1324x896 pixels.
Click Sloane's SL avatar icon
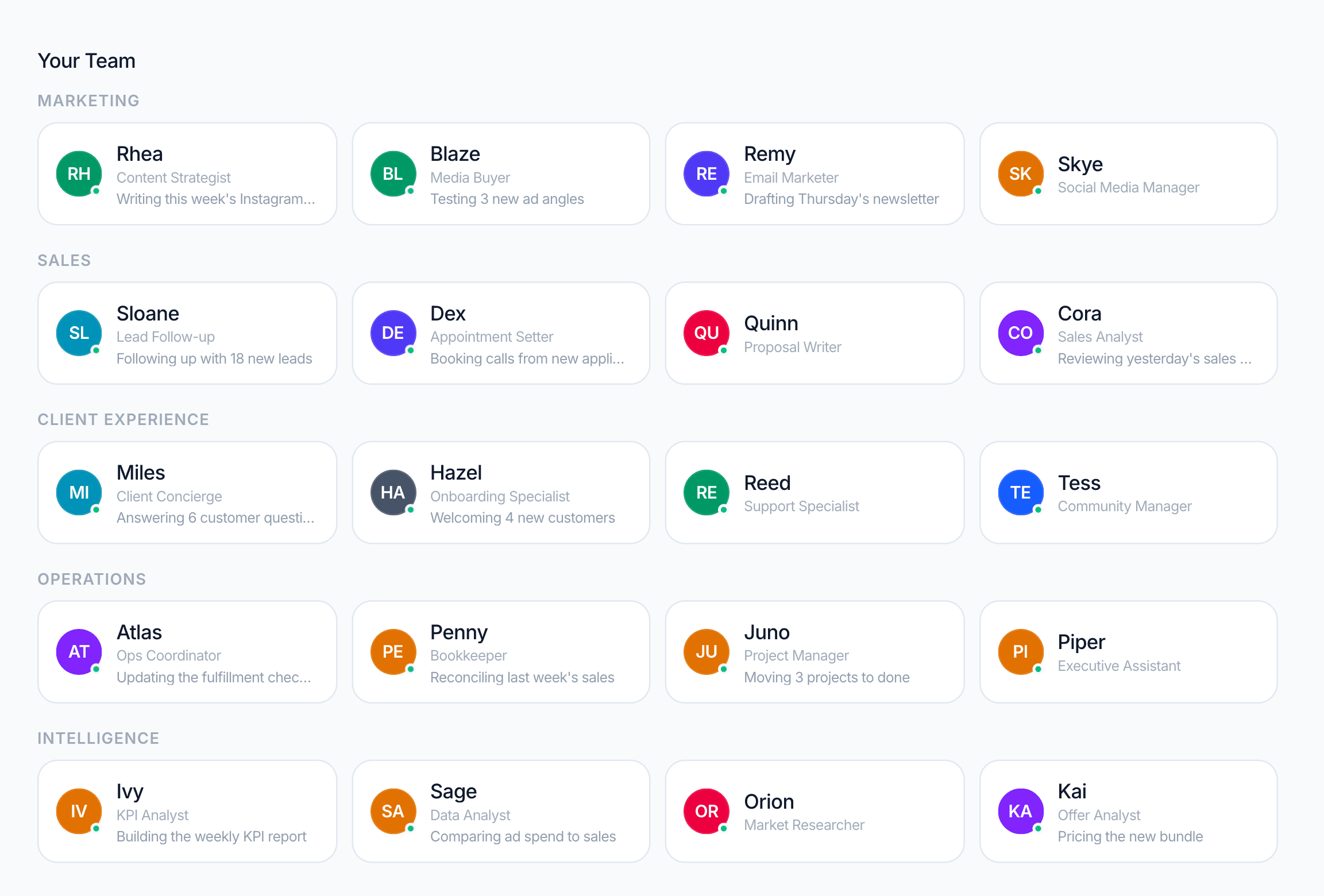click(79, 333)
